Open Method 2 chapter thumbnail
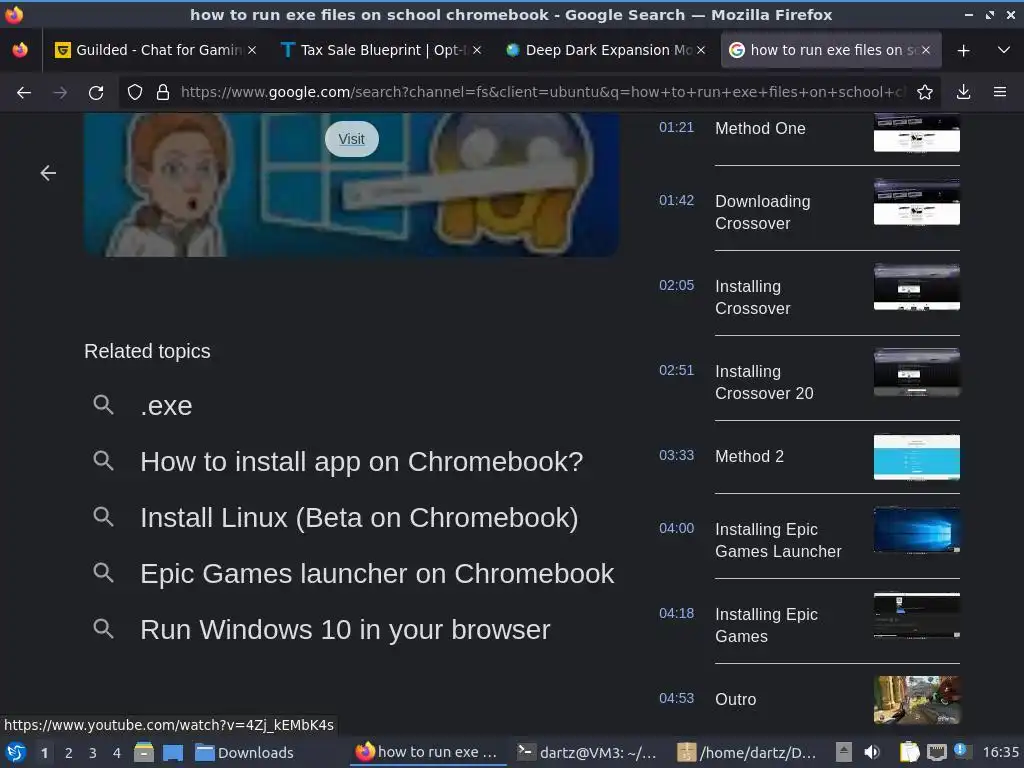This screenshot has width=1024, height=768. point(917,458)
